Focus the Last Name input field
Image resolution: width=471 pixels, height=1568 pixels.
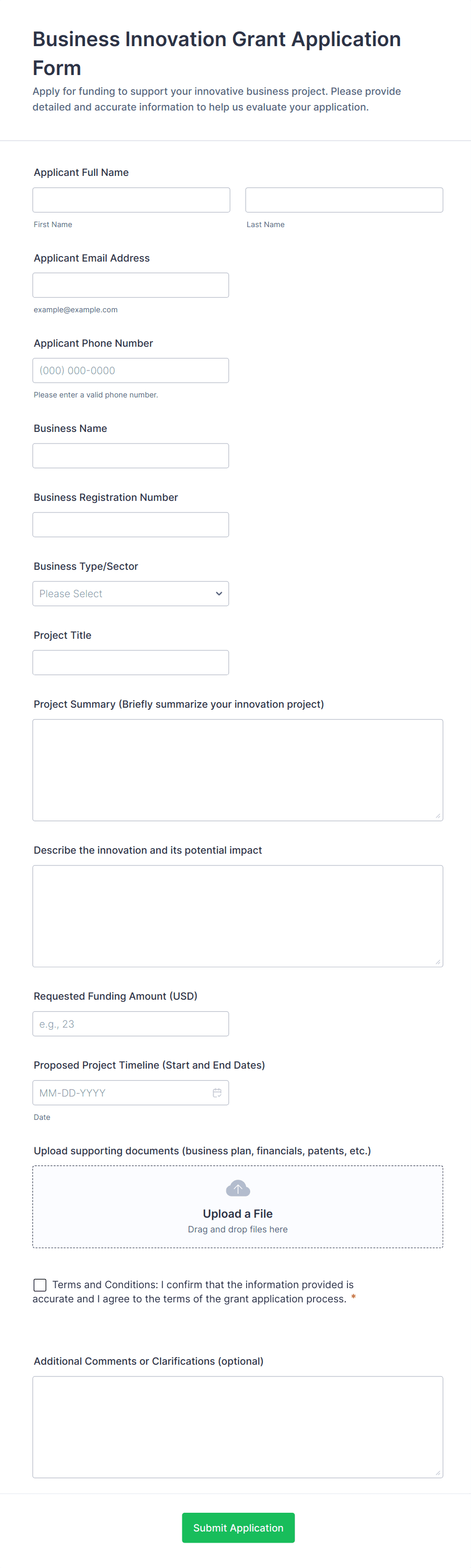(344, 200)
